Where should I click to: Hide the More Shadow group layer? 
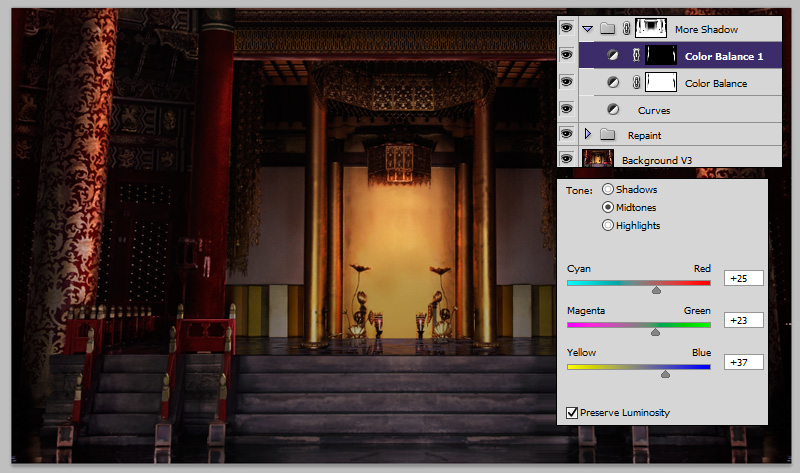pyautogui.click(x=566, y=28)
